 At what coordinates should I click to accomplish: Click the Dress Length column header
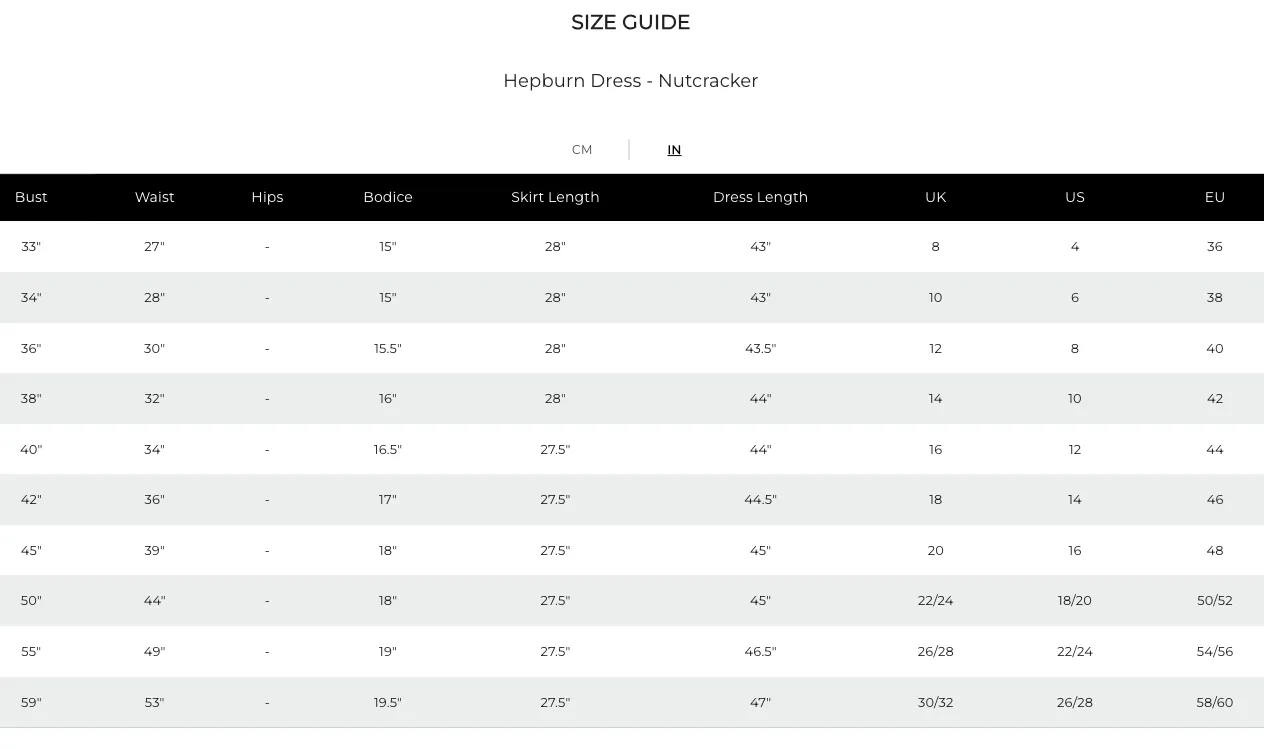[760, 197]
